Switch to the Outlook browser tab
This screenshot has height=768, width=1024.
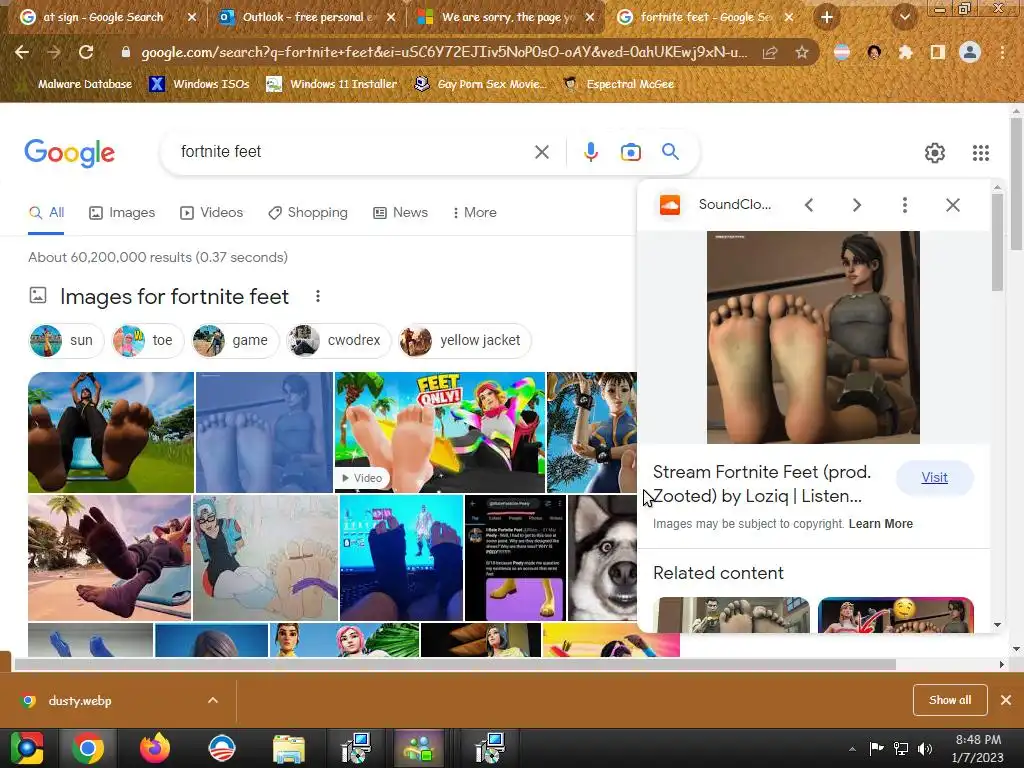pos(299,17)
